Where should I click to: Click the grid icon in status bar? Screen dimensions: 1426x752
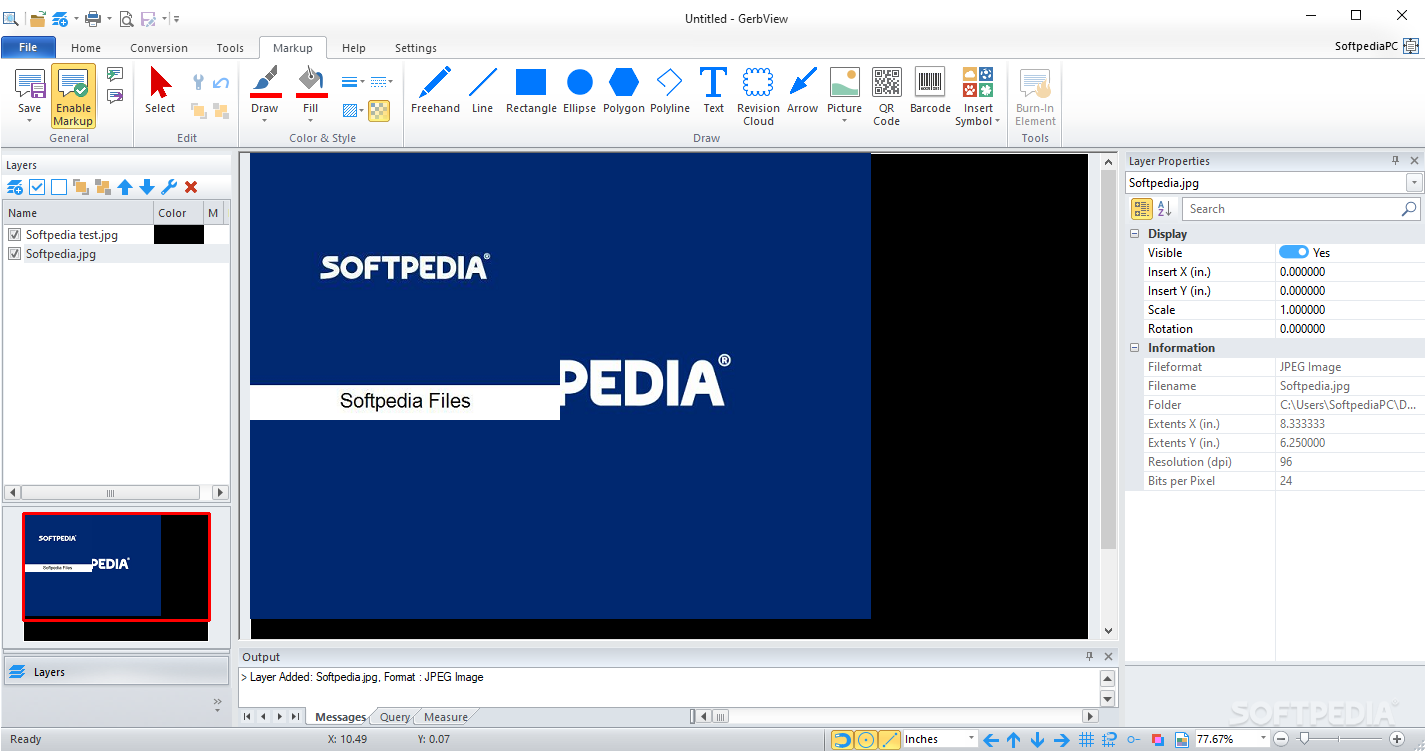[x=1087, y=740]
